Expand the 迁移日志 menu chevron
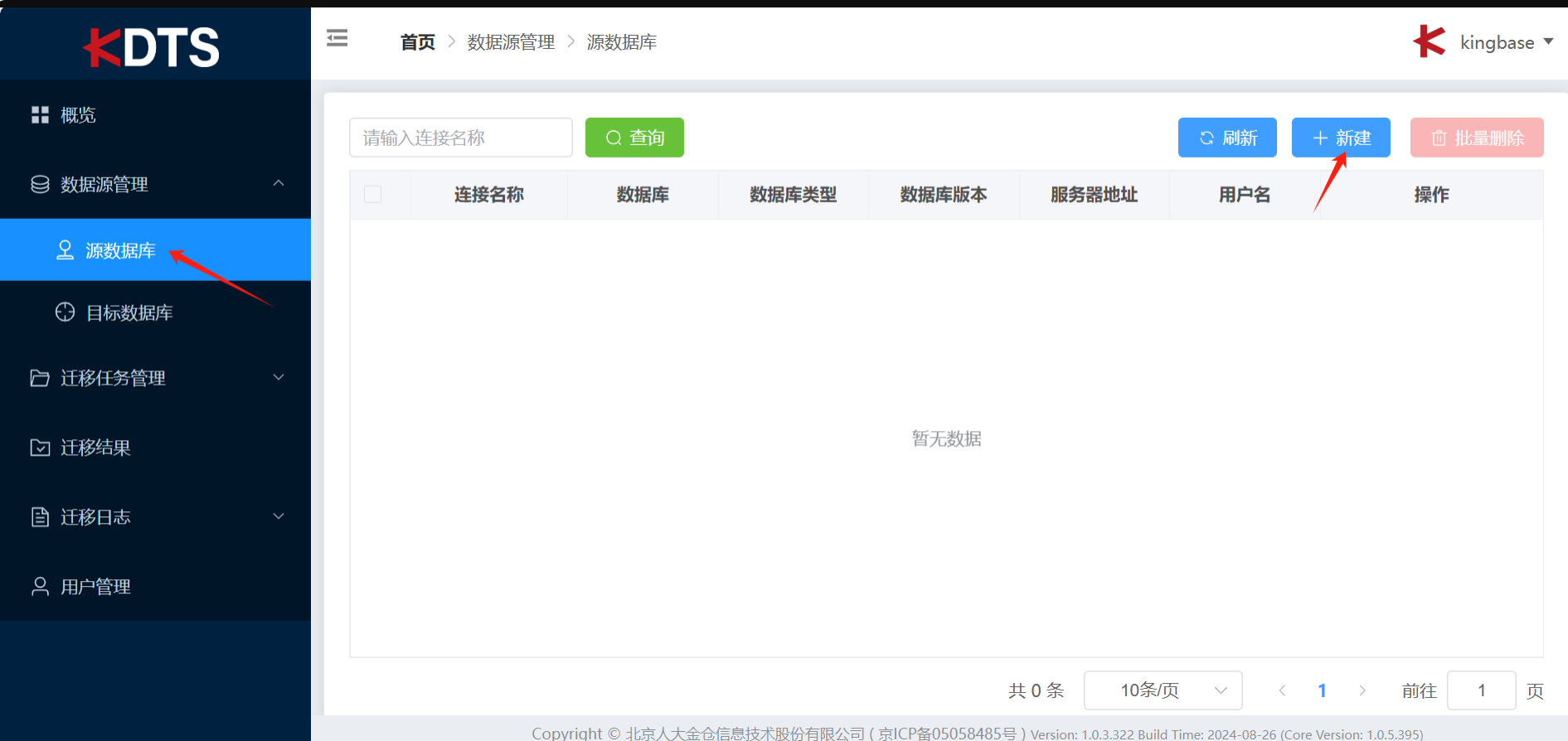1568x741 pixels. [x=279, y=517]
